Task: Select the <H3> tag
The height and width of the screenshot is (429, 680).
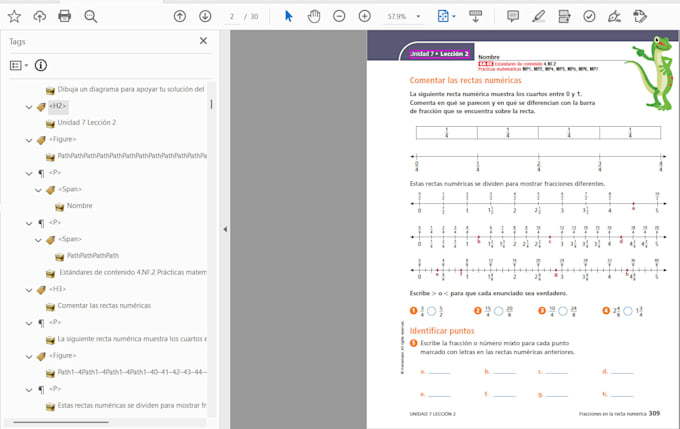Action: 58,289
